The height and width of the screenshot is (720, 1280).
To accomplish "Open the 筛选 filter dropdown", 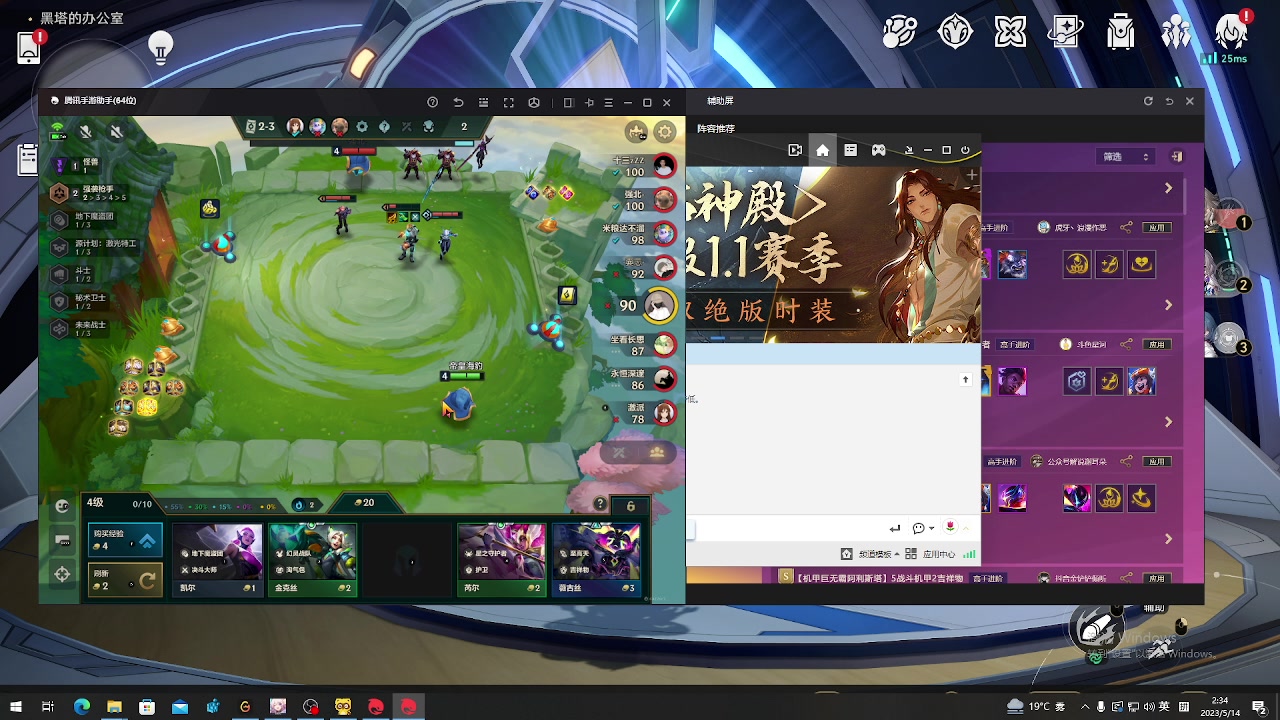I will click(x=1127, y=157).
